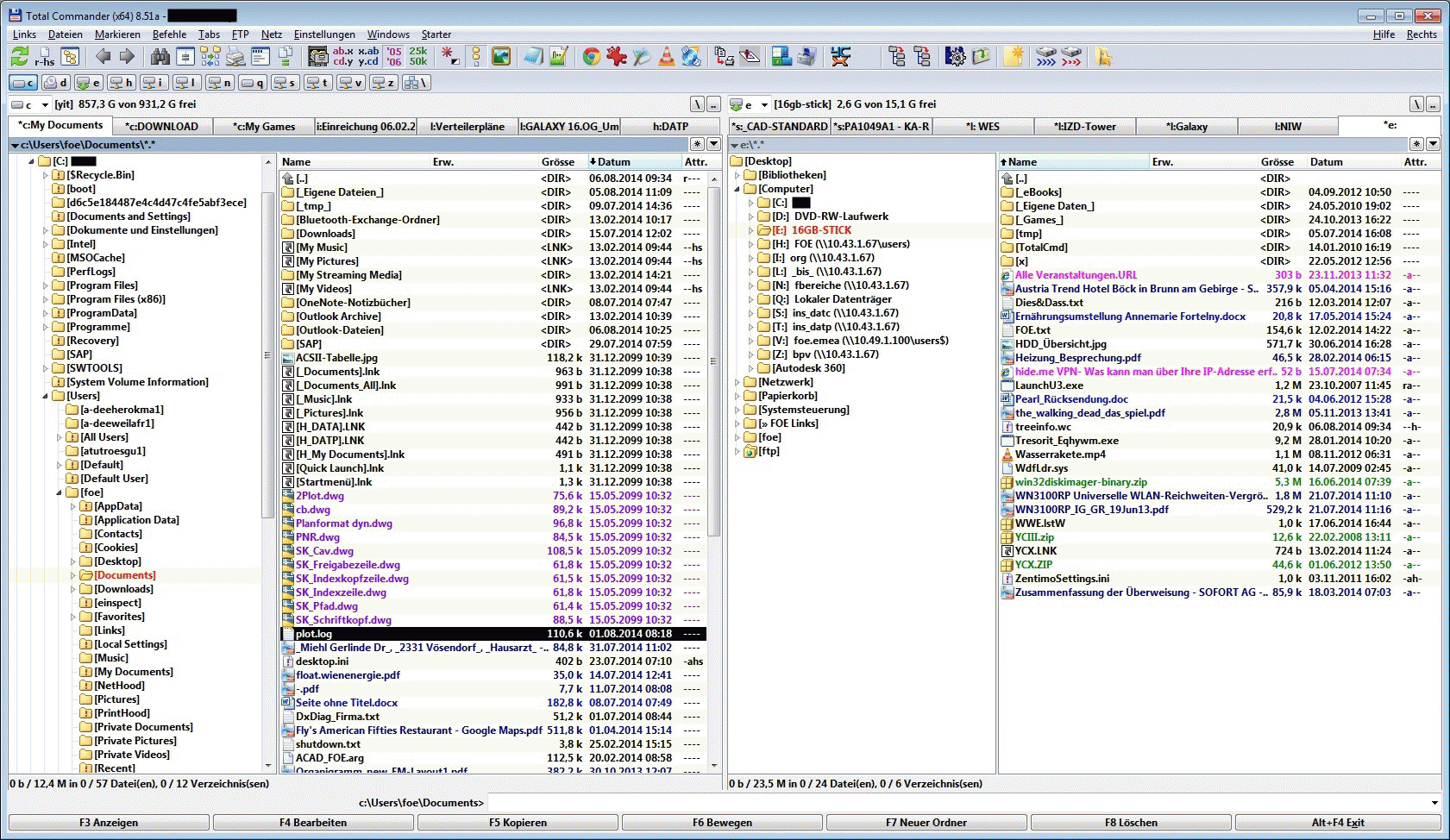1450x840 pixels.
Task: Sort left panel by Datum column header
Action: (634, 162)
